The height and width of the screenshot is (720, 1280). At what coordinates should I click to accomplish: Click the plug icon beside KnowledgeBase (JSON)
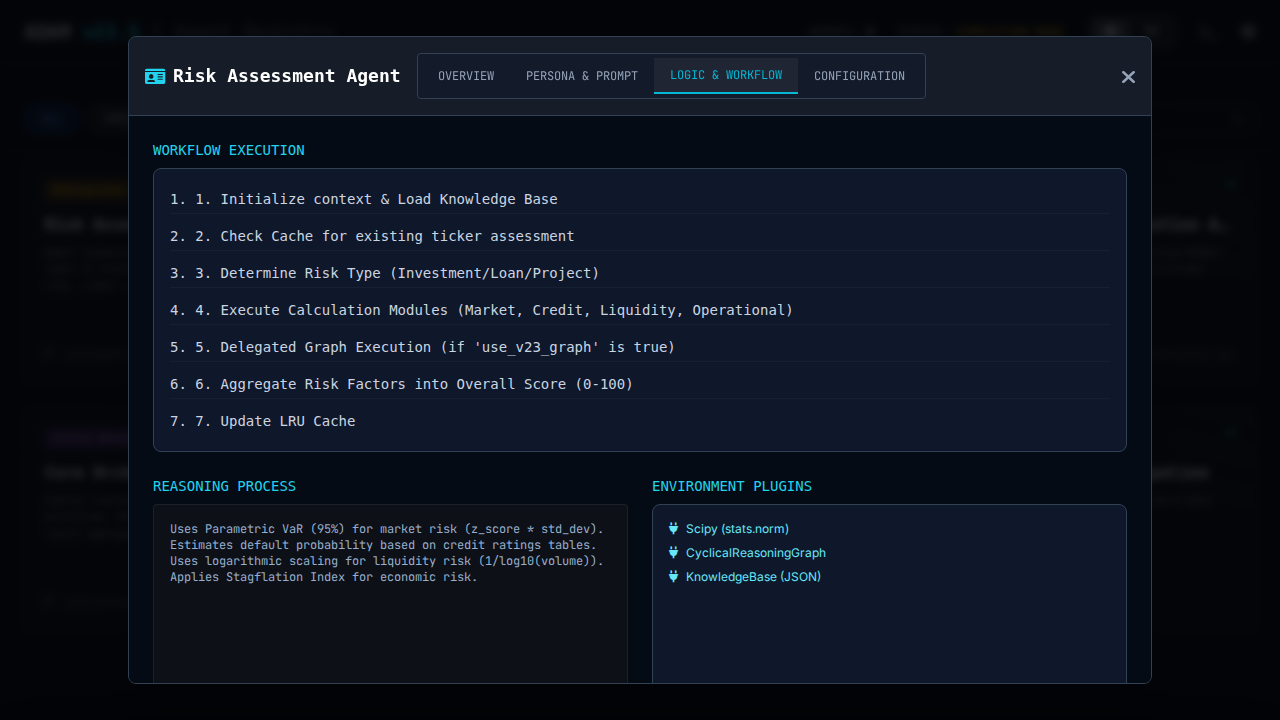tap(673, 577)
